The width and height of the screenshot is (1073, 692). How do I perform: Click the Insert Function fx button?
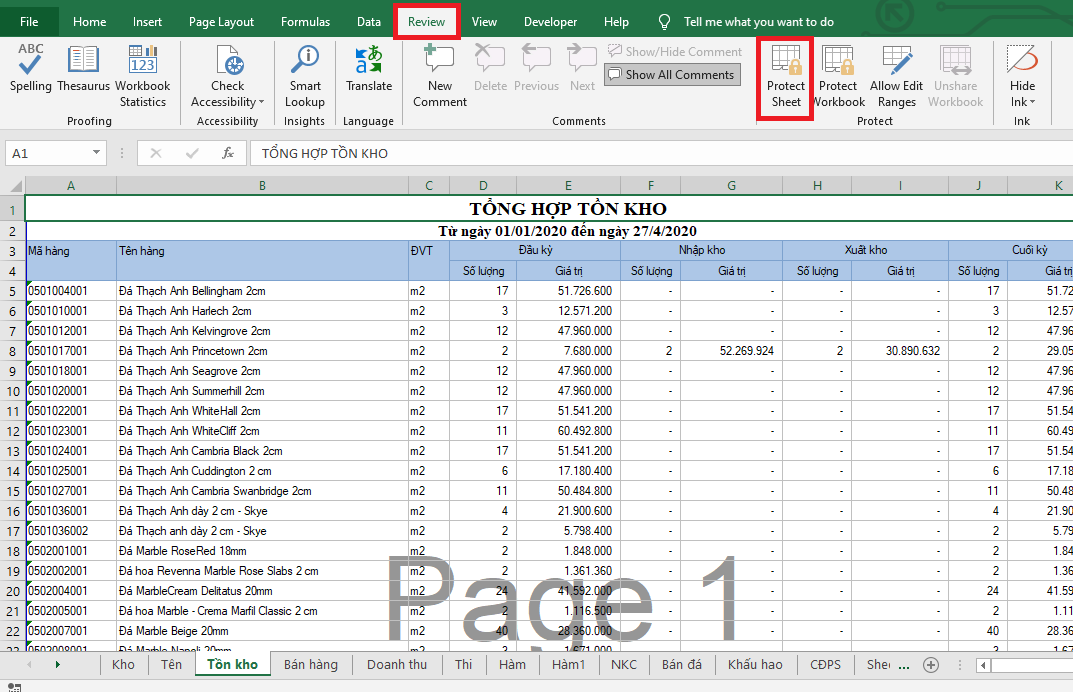coord(228,153)
